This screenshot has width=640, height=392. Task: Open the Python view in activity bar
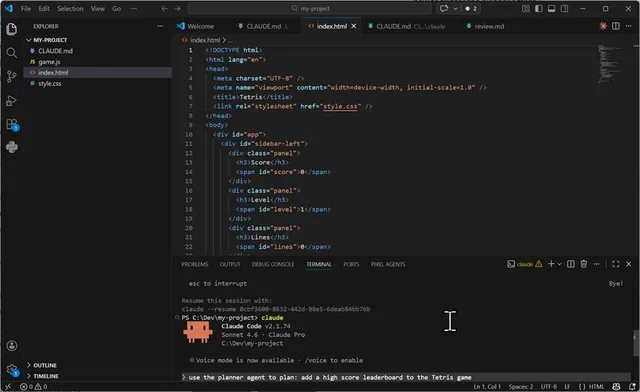point(12,147)
